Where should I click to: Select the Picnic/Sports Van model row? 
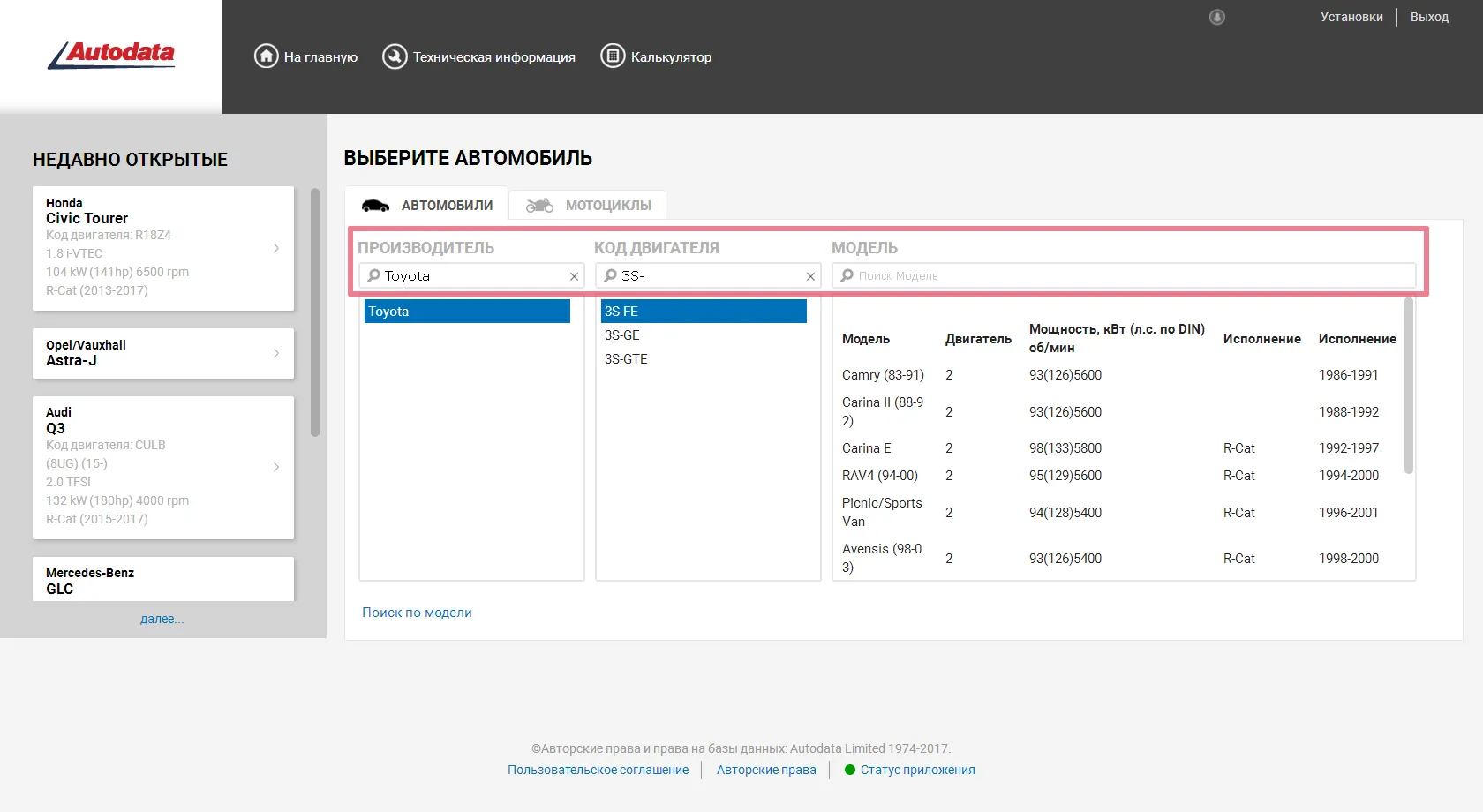tap(1119, 512)
